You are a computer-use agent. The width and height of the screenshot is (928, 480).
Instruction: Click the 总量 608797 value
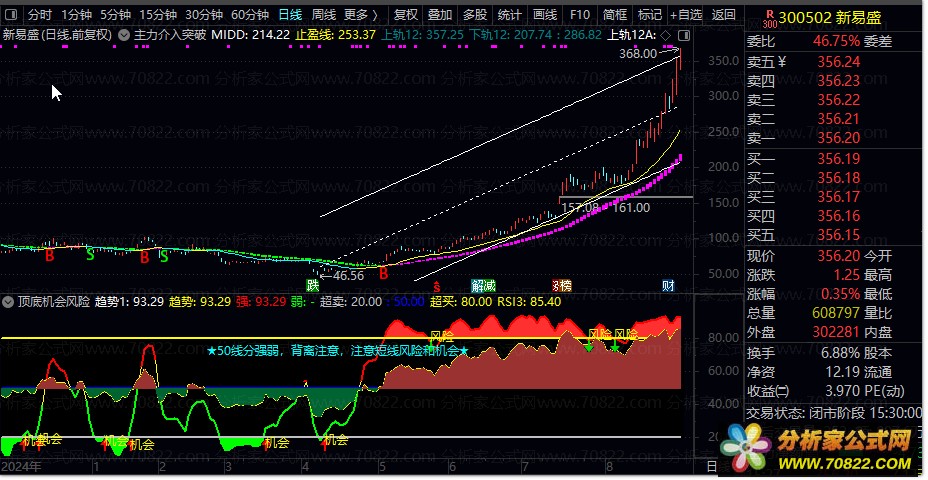(836, 313)
